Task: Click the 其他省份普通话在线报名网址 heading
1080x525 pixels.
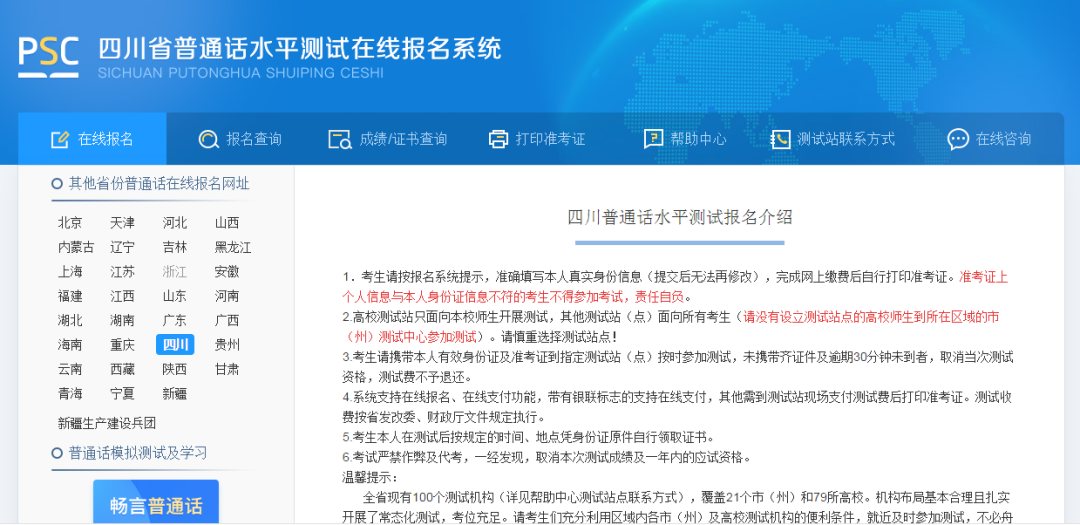Action: (x=159, y=184)
